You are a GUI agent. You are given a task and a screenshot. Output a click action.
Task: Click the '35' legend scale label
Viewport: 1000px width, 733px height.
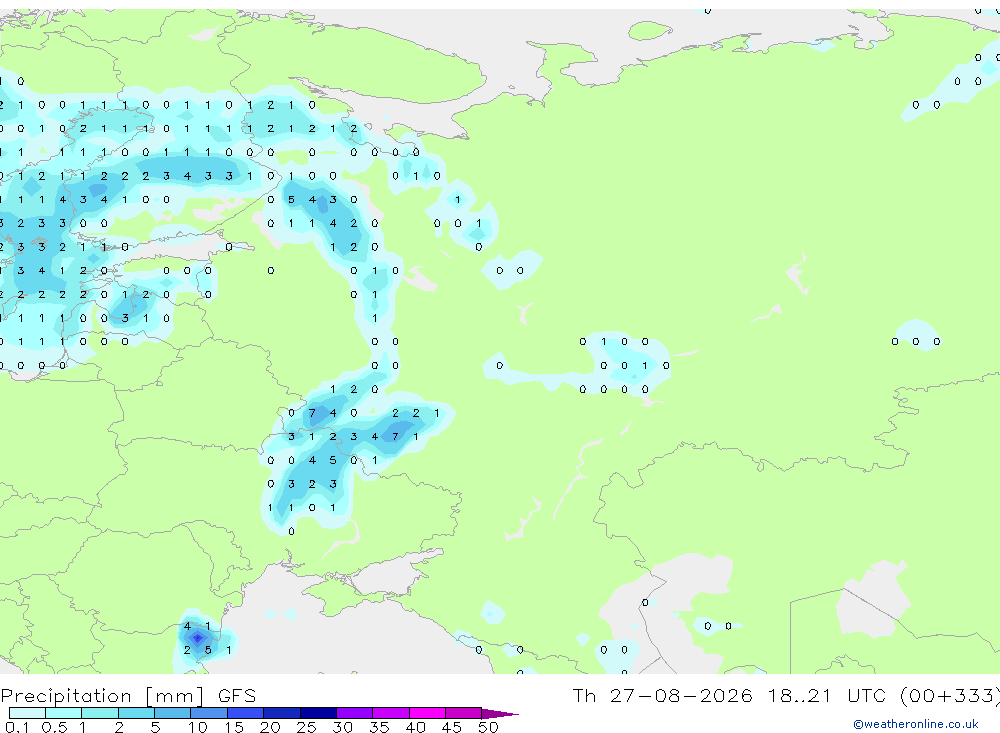[379, 727]
